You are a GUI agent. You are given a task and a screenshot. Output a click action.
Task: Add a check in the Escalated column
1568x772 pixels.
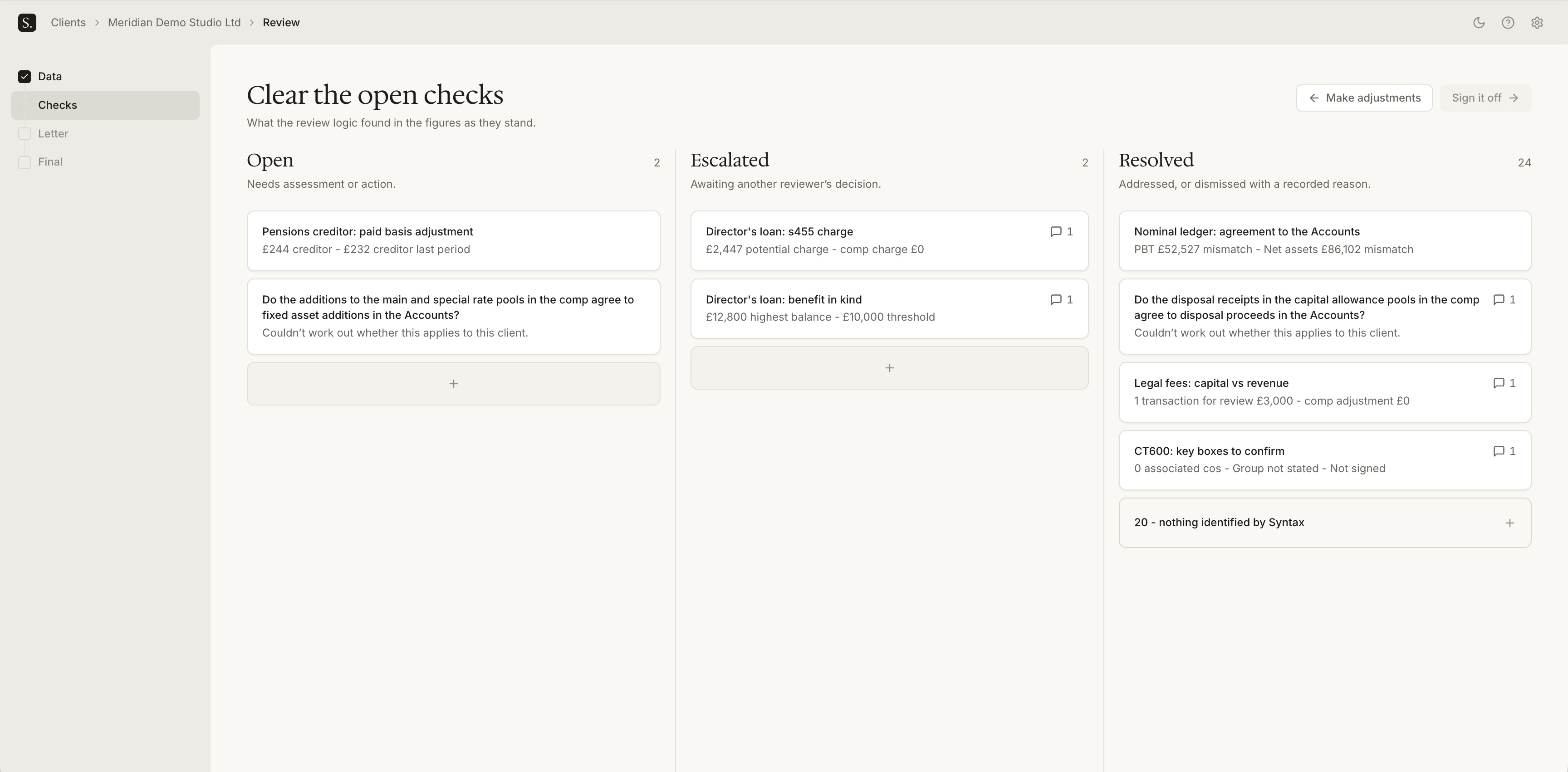click(x=889, y=368)
